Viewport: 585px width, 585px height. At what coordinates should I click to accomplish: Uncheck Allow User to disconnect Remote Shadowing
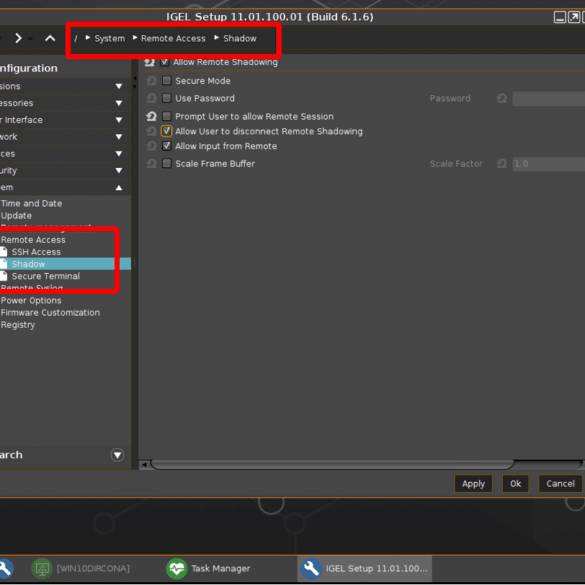(167, 131)
